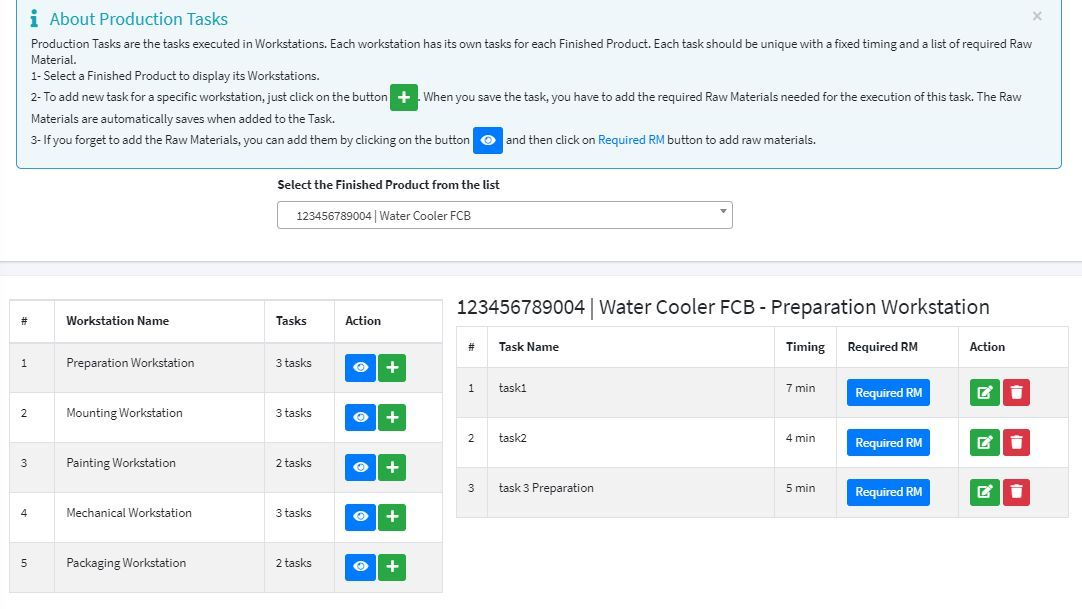View Preparation Workstation tasks via eye icon
Screen dimensions: 1082x609
pyautogui.click(x=360, y=368)
